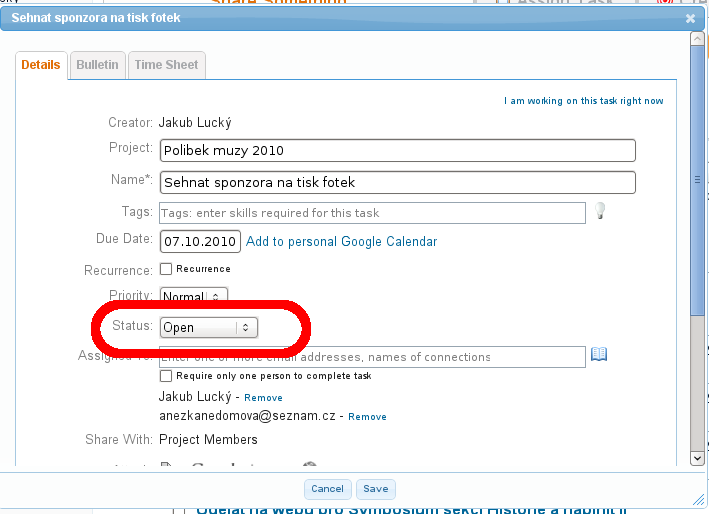Click 'I am working on this task right now'

(583, 101)
